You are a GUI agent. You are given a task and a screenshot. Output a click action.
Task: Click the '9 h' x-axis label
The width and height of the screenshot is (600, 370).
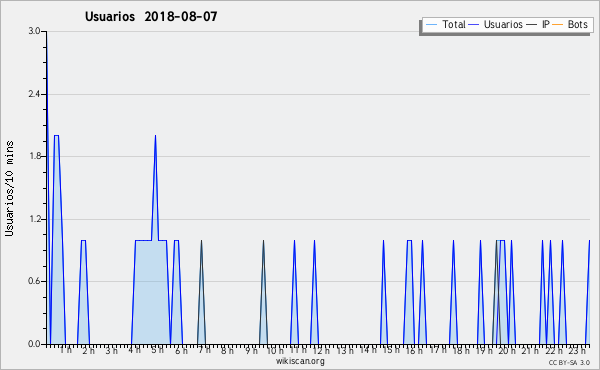[x=251, y=350]
